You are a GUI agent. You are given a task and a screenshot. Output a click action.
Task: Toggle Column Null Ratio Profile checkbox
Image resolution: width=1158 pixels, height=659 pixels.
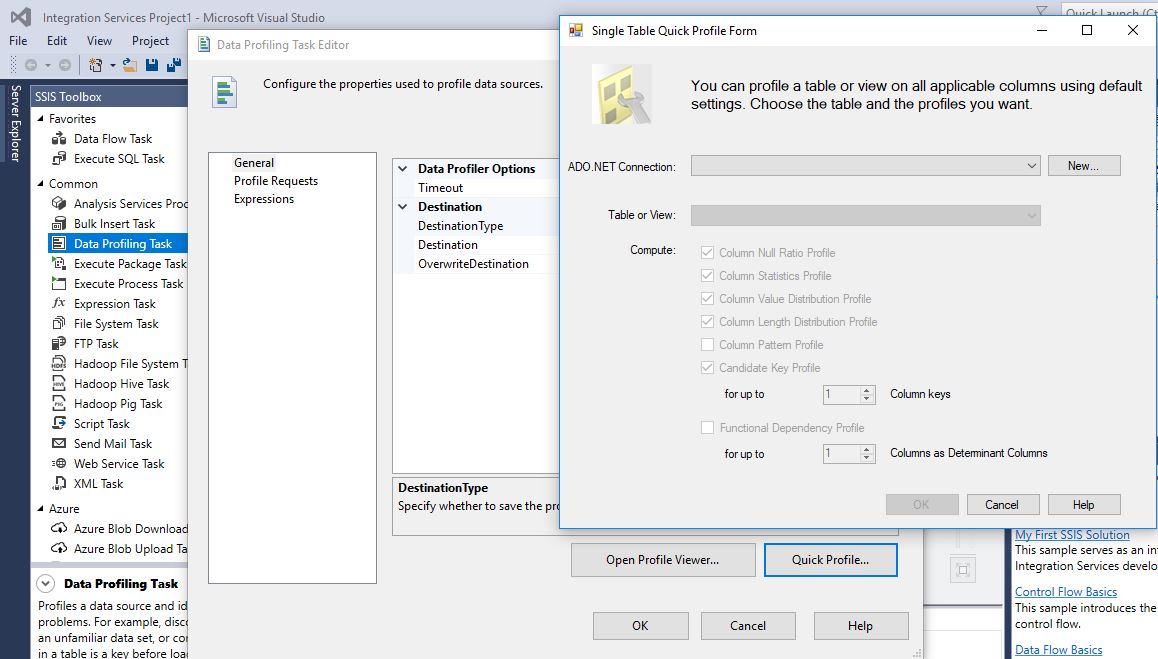tap(707, 253)
